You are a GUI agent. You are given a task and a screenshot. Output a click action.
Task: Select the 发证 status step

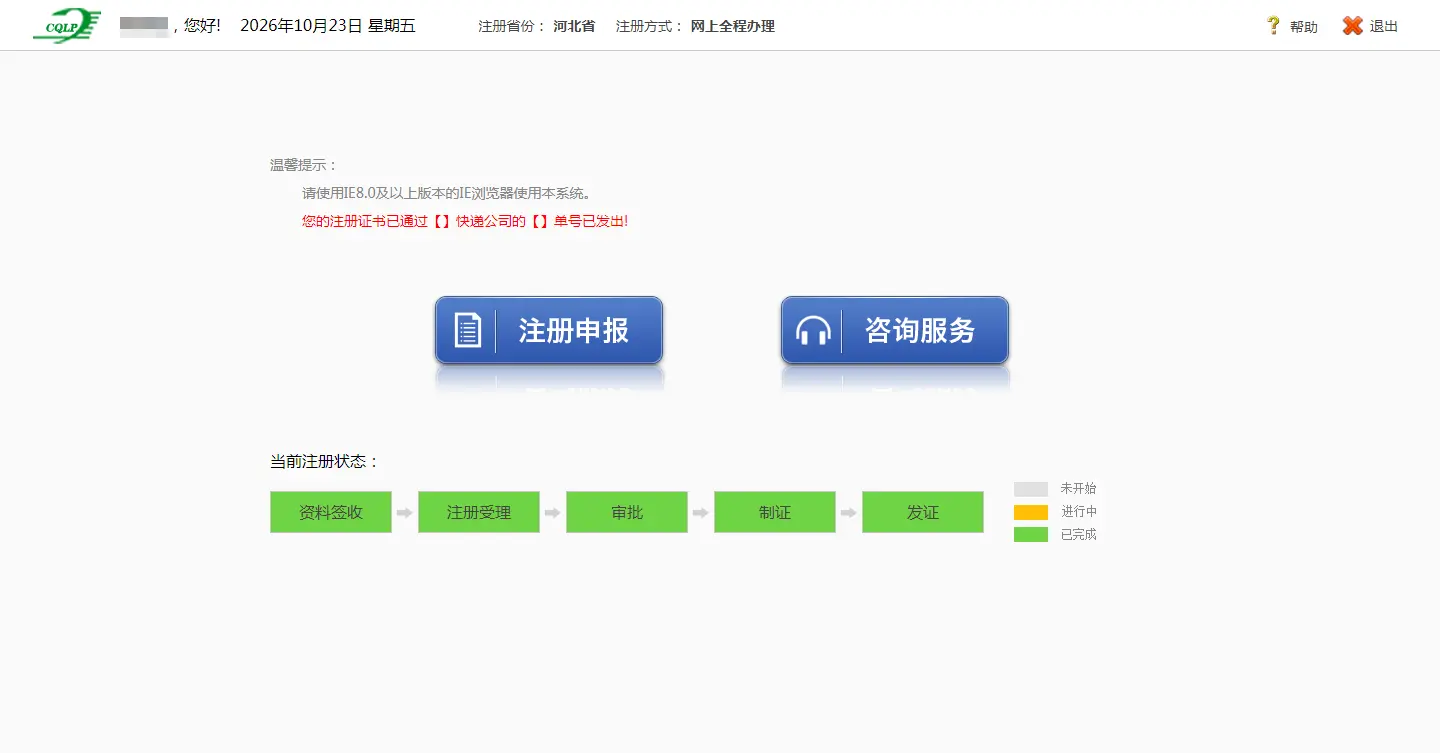pyautogui.click(x=923, y=512)
